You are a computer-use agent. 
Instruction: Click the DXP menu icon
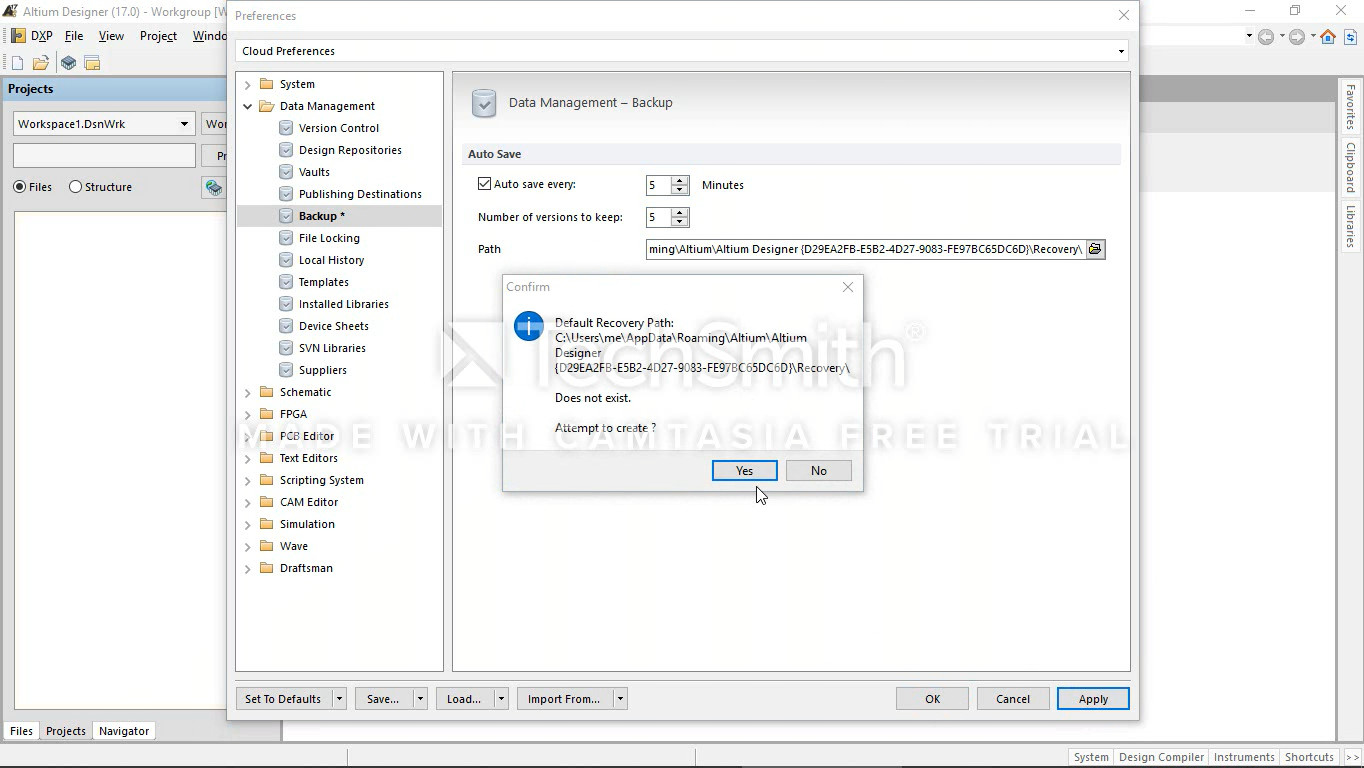(x=18, y=36)
